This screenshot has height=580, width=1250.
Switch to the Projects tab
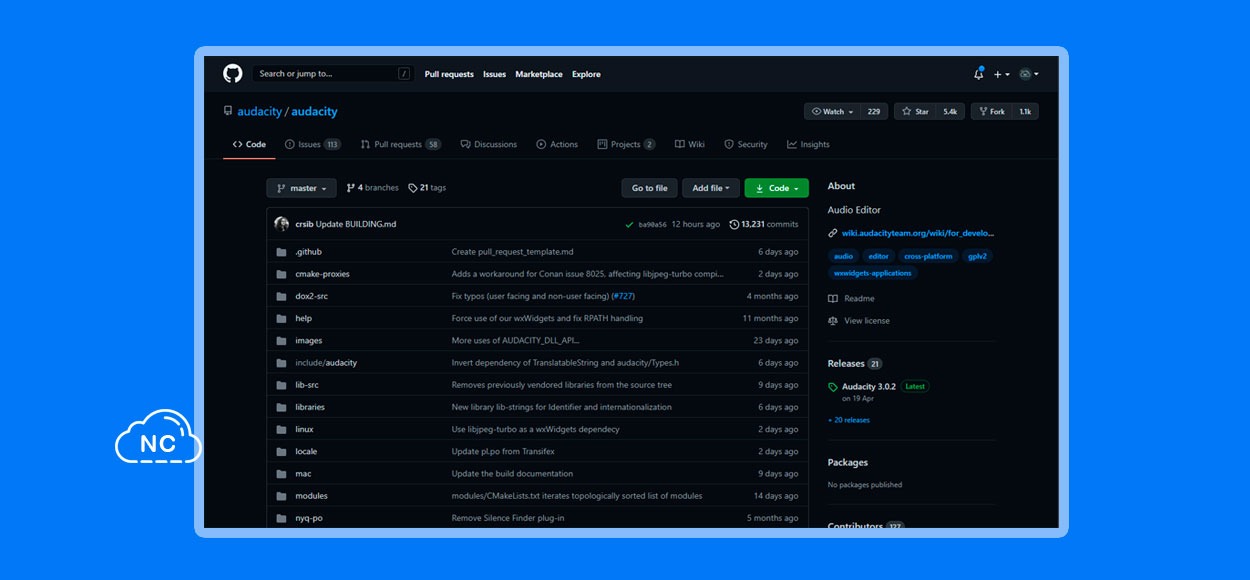[626, 145]
